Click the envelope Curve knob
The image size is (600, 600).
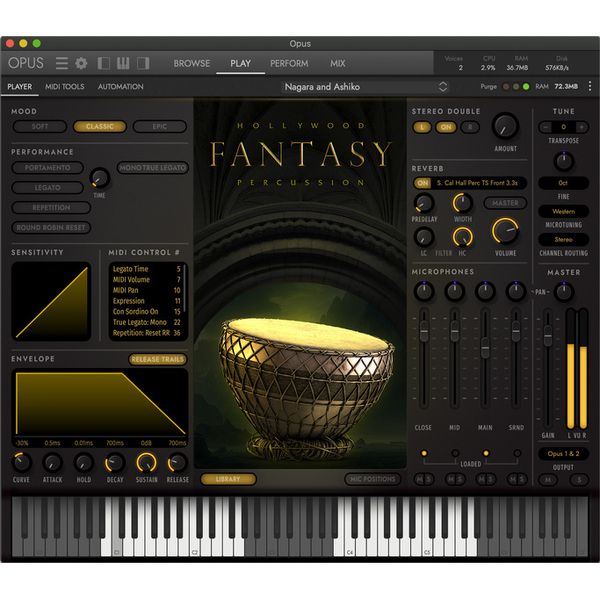pos(21,463)
